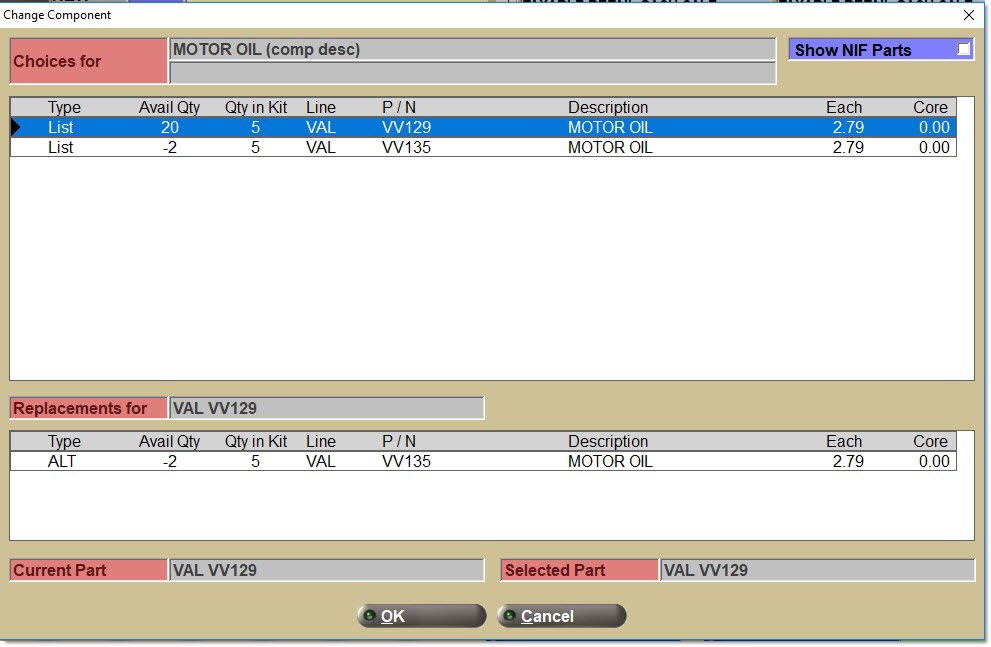Screen dimensions: 991x647
Task: Click the Each header in replacements list
Action: point(843,441)
